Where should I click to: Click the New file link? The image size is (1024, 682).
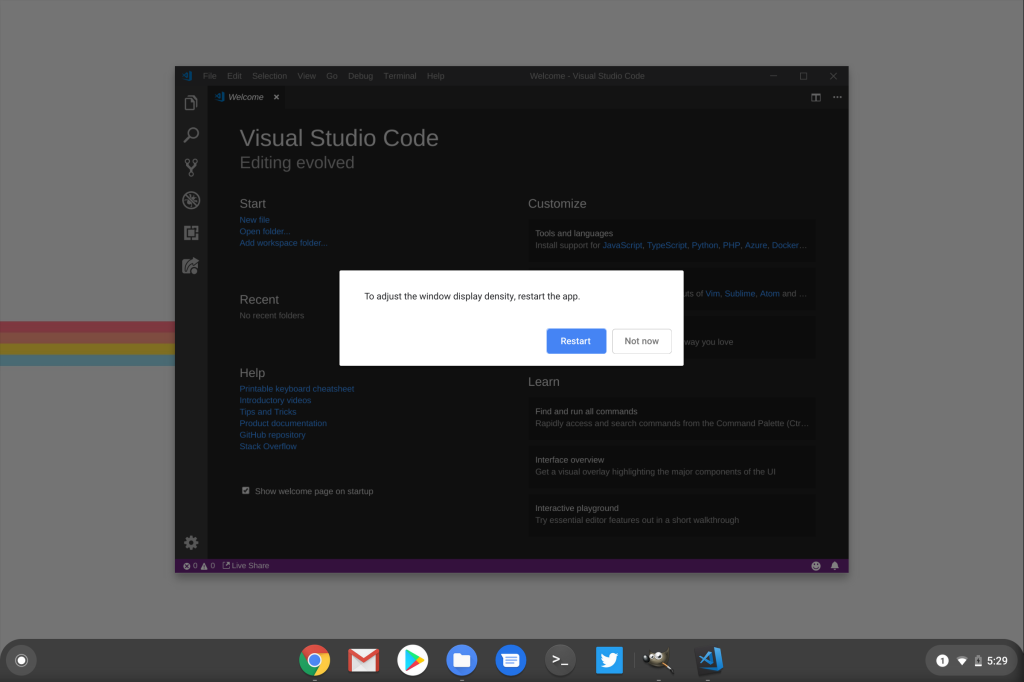tap(254, 220)
